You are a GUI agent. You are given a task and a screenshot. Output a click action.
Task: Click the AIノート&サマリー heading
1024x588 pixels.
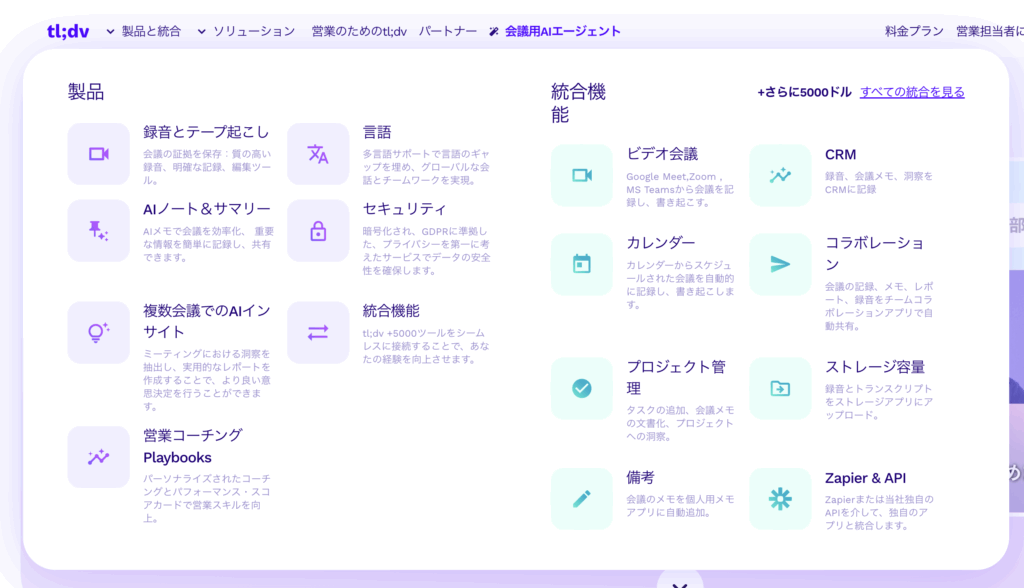click(207, 209)
